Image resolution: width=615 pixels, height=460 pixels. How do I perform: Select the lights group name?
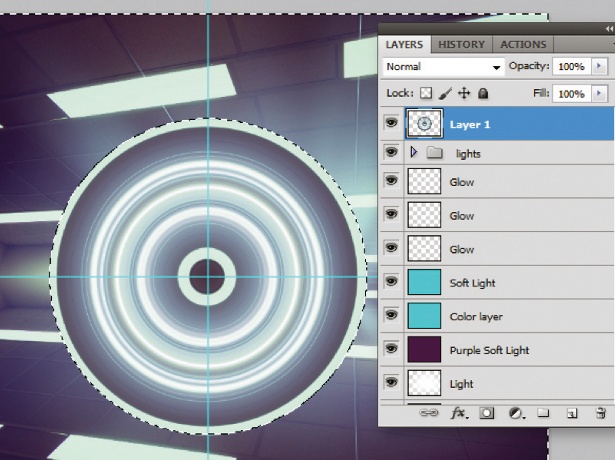pyautogui.click(x=468, y=154)
